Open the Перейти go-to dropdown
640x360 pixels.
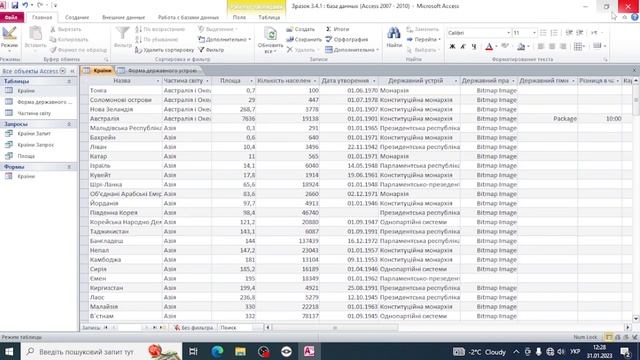coord(424,40)
